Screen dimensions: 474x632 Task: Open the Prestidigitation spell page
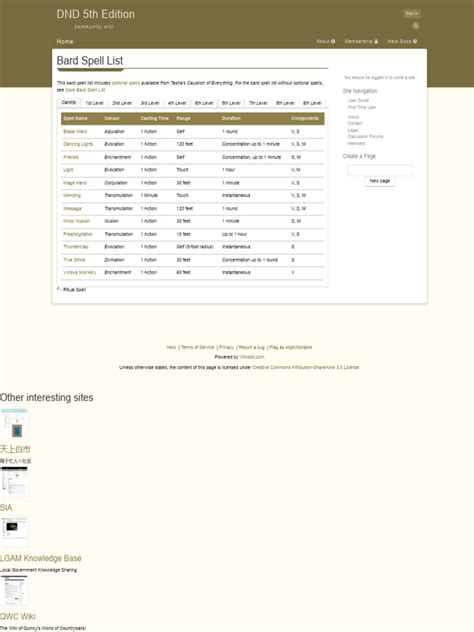[78, 234]
